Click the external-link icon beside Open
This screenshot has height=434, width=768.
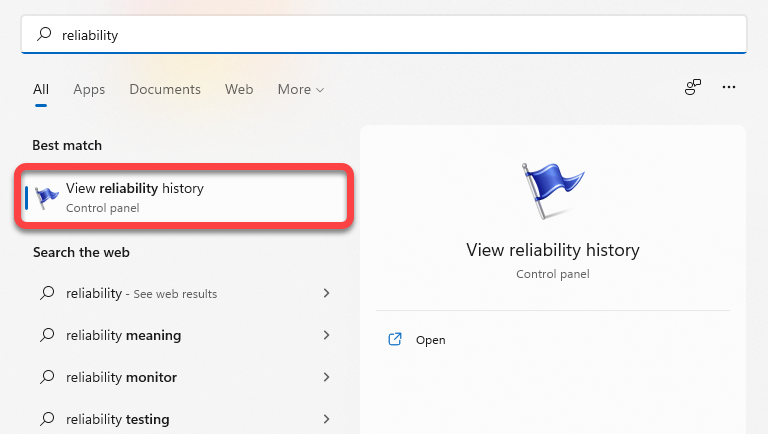(x=394, y=340)
